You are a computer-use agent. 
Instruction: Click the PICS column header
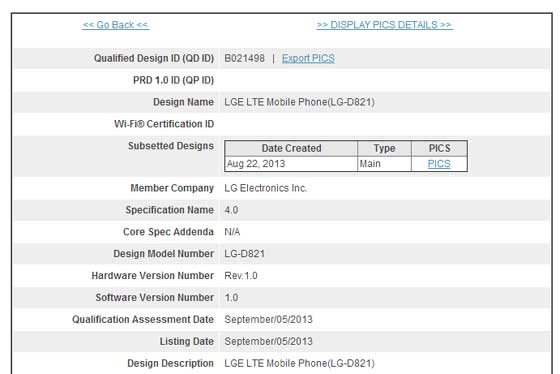439,148
